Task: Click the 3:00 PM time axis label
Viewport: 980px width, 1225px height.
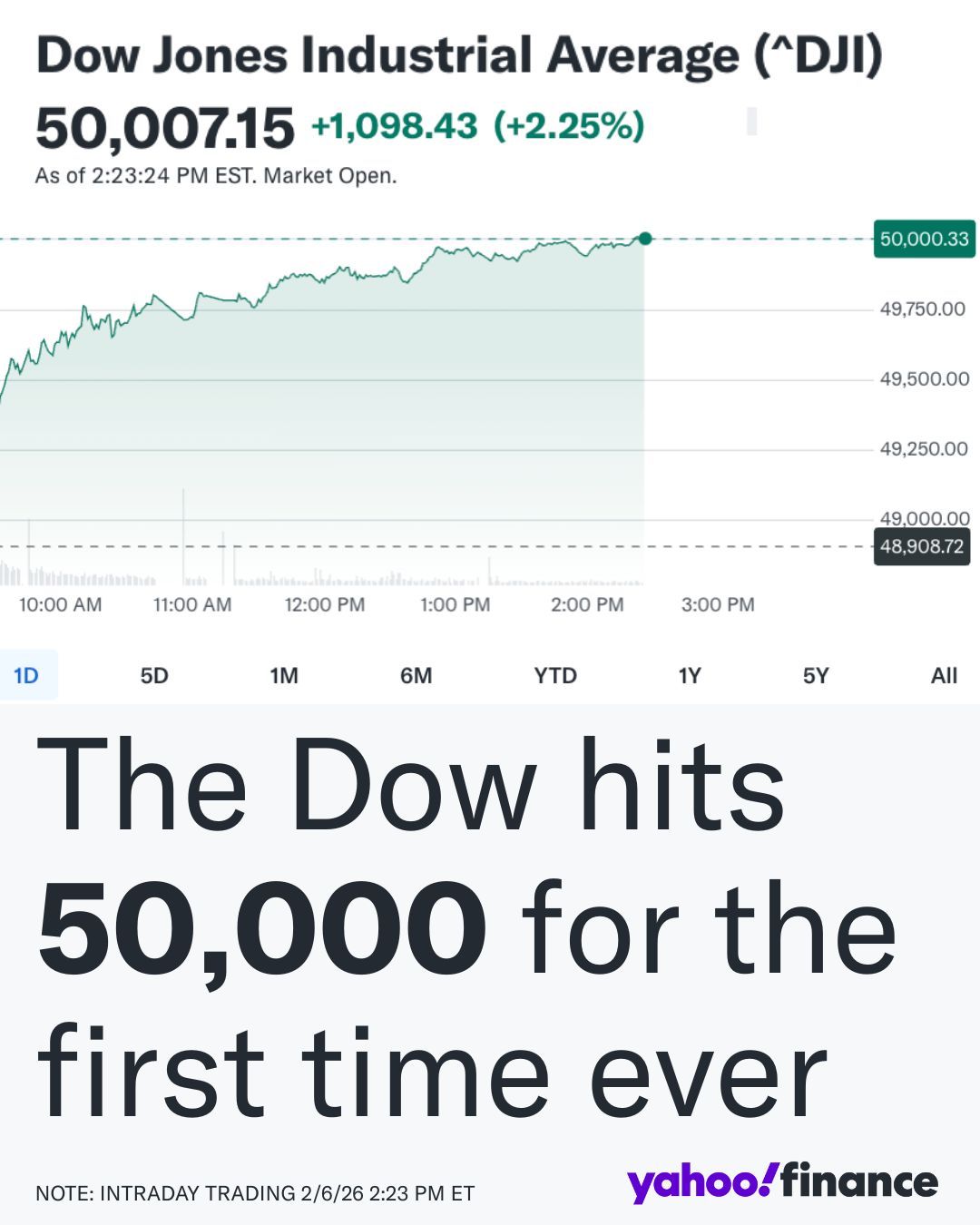Action: [x=718, y=604]
